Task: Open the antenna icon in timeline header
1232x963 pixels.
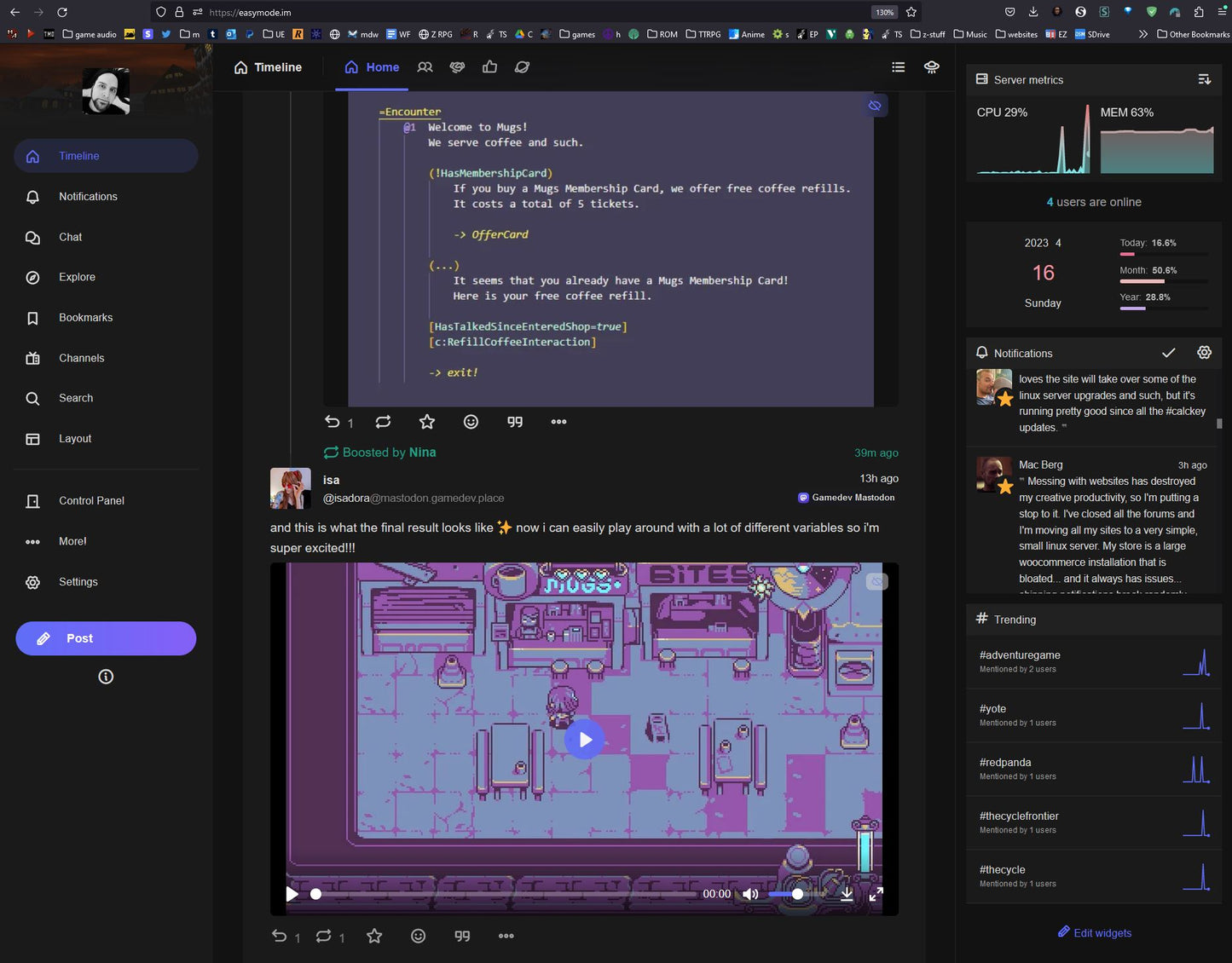Action: pyautogui.click(x=932, y=67)
